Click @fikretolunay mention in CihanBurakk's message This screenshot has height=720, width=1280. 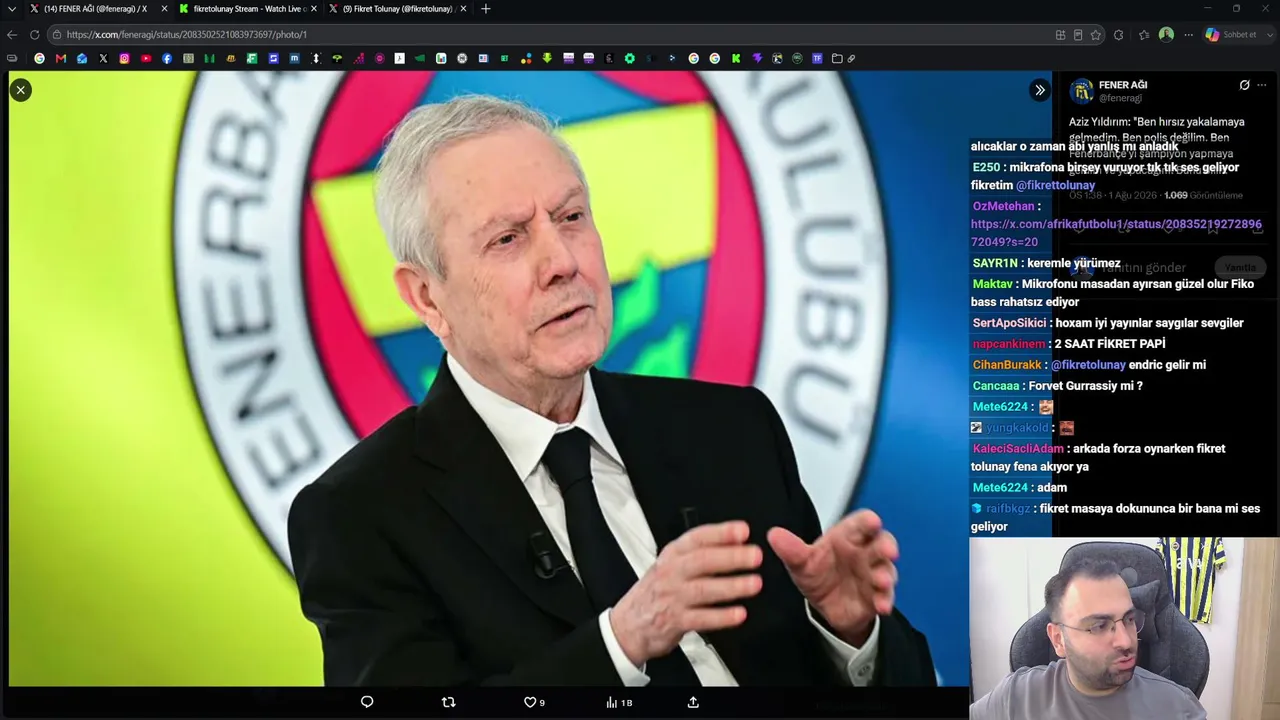coord(1088,365)
